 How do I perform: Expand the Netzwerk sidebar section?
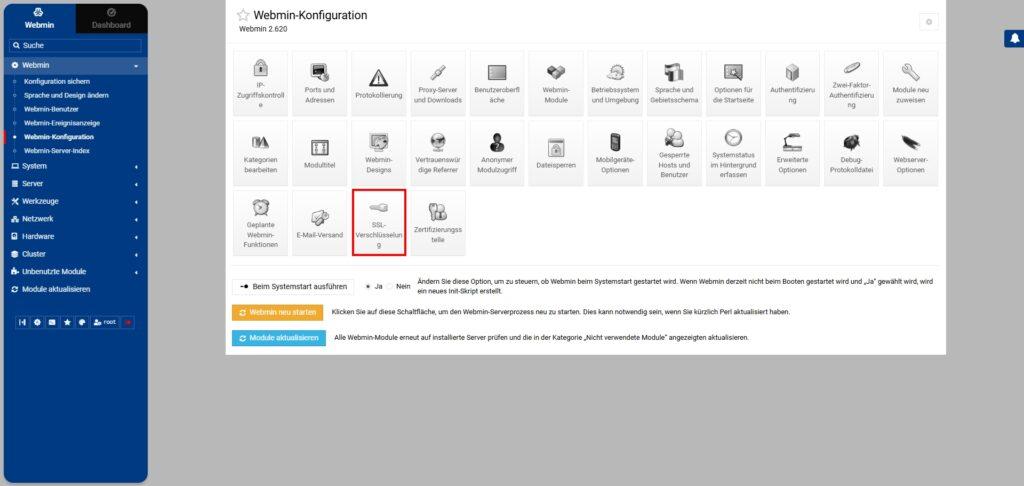tap(75, 219)
